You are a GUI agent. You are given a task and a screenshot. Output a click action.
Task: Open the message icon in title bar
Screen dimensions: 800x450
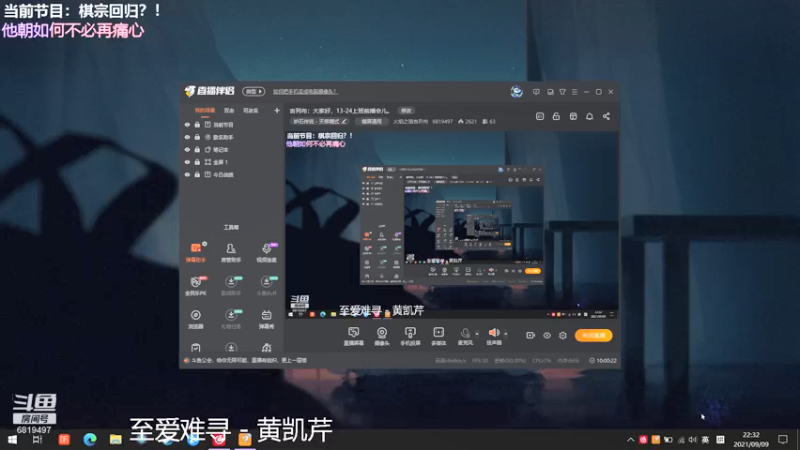pyautogui.click(x=536, y=92)
